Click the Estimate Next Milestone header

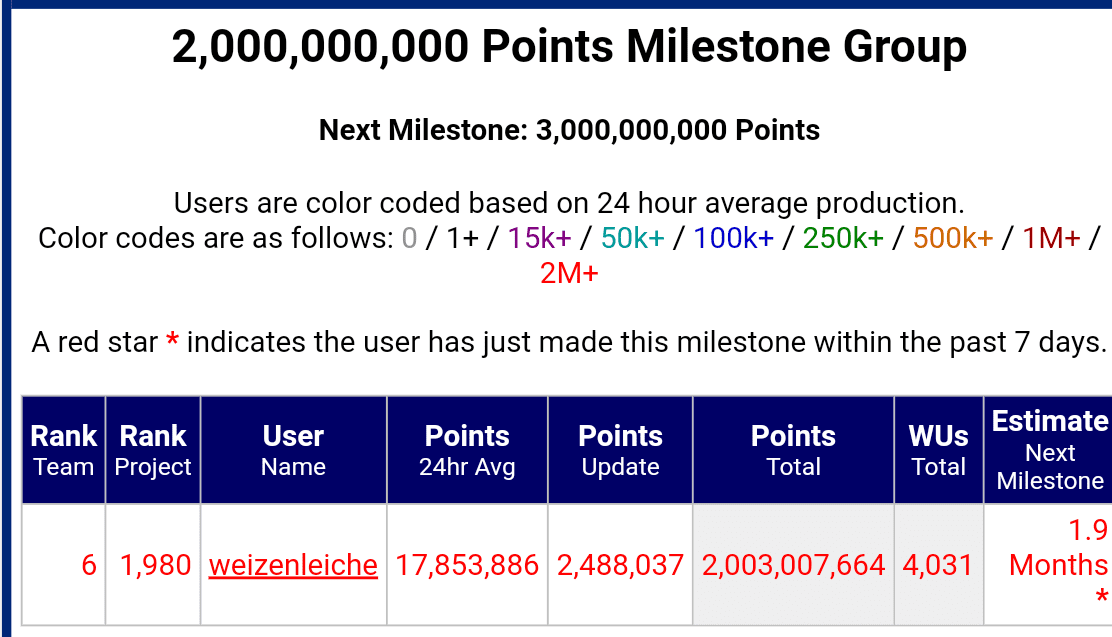pos(1048,450)
